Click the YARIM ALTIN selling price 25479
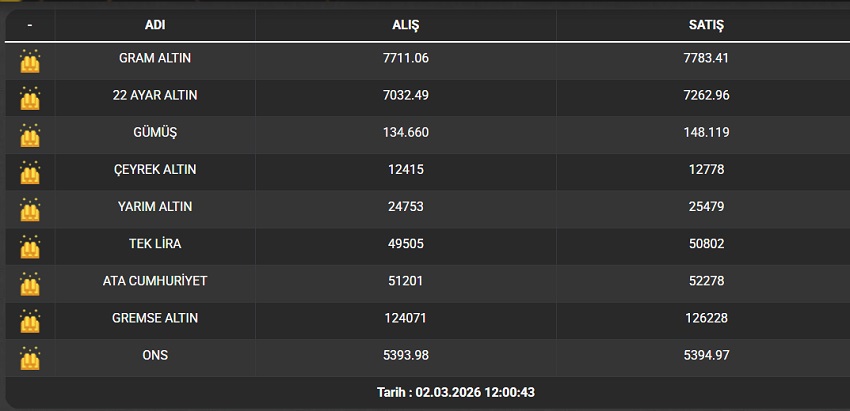 point(706,207)
